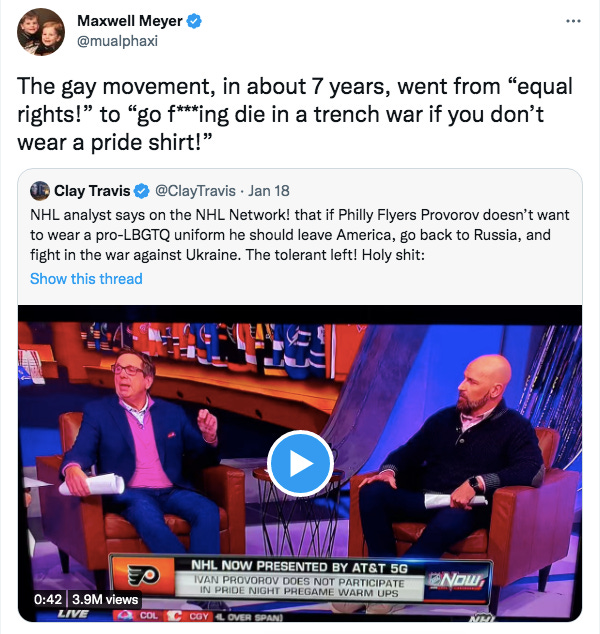Click Clay Travis's verified checkmark
Viewport: 600px width, 634px height.
(141, 191)
